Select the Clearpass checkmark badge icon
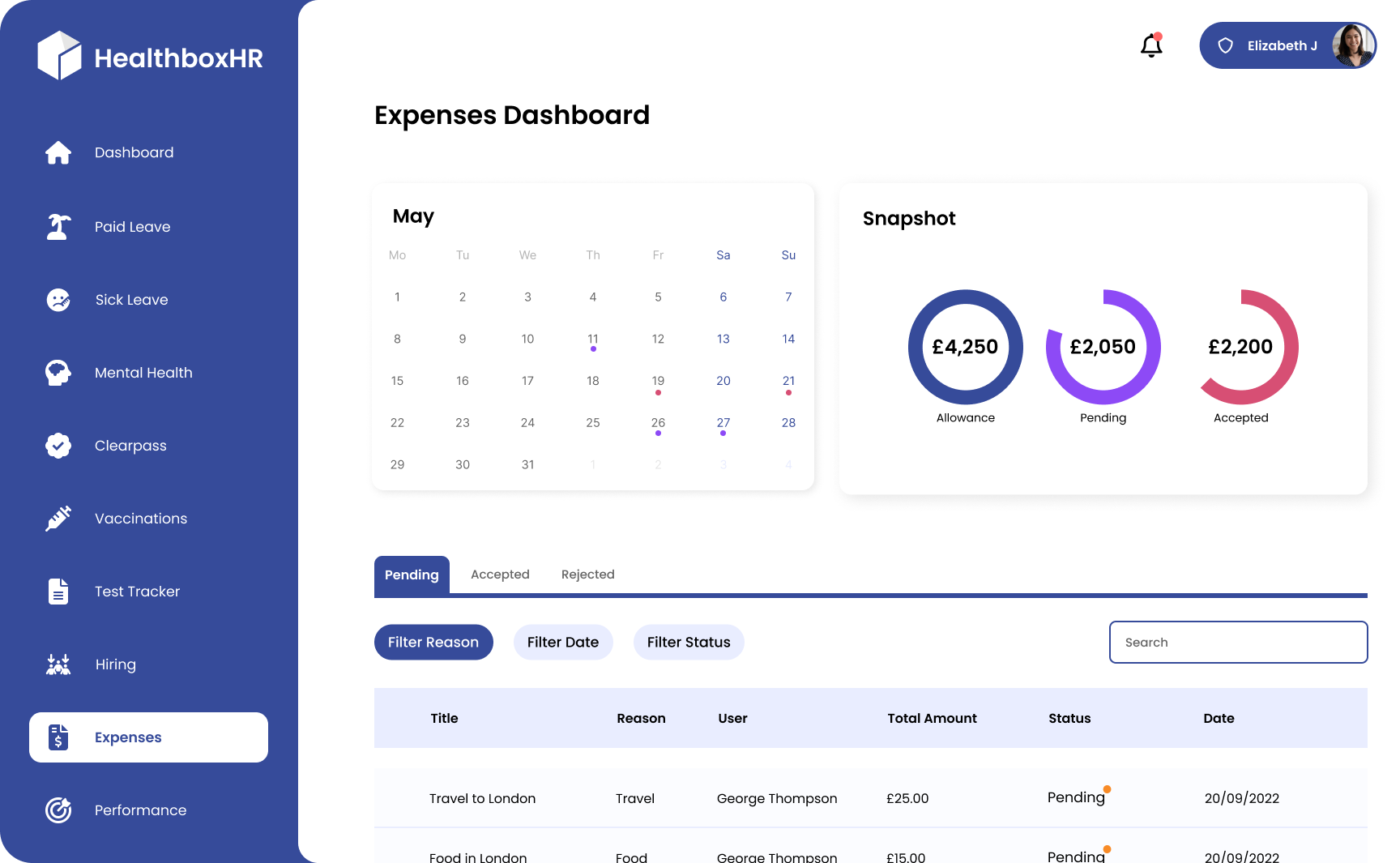The height and width of the screenshot is (863, 1400). click(58, 445)
